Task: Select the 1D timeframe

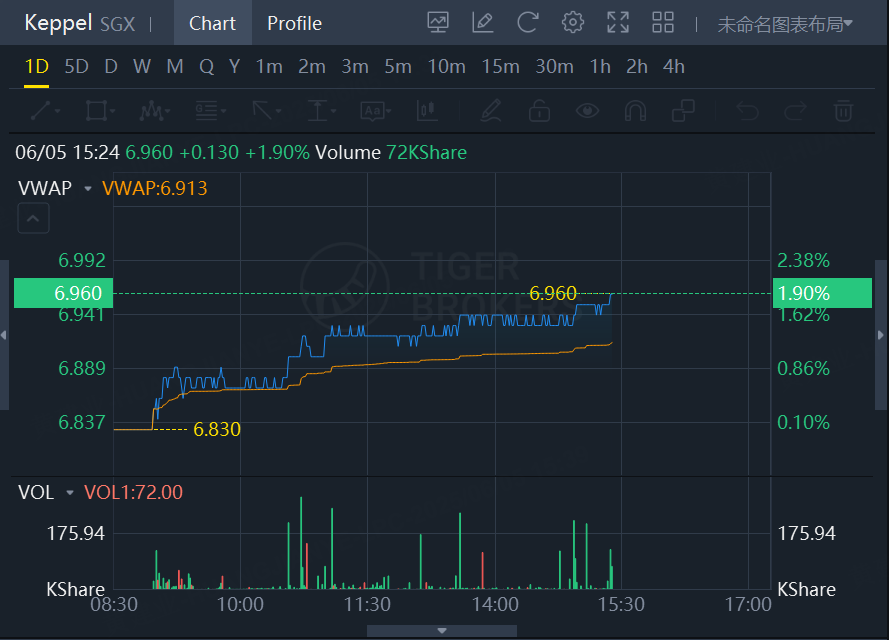Action: pos(36,67)
